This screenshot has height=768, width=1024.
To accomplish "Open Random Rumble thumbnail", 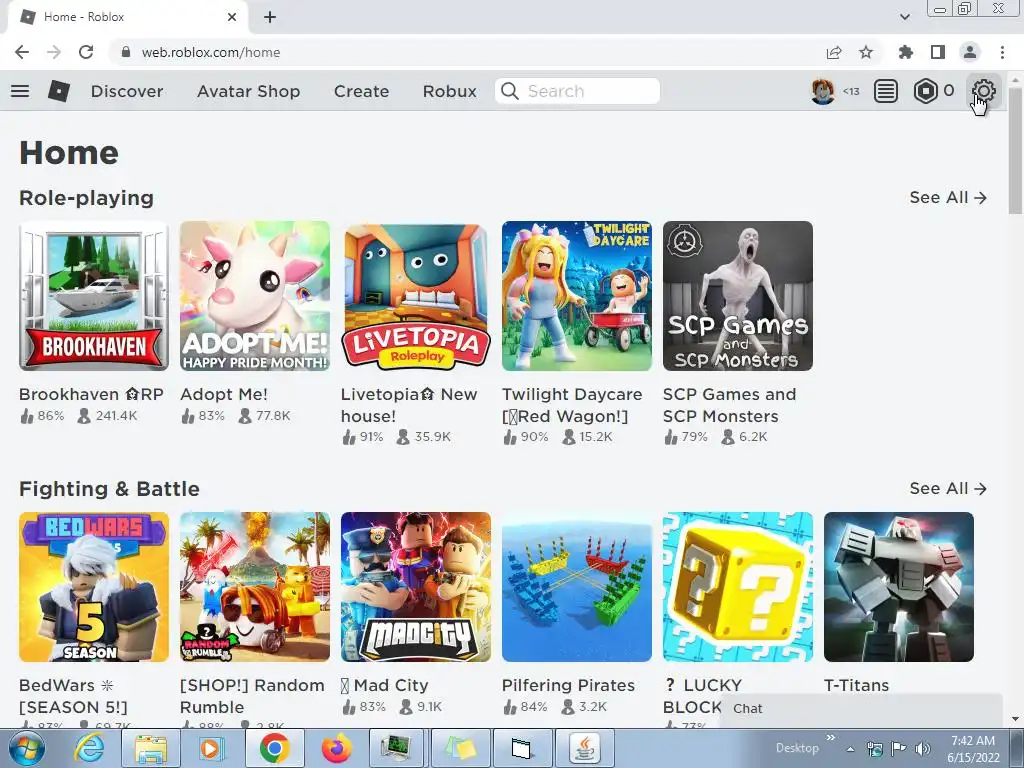I will point(255,587).
